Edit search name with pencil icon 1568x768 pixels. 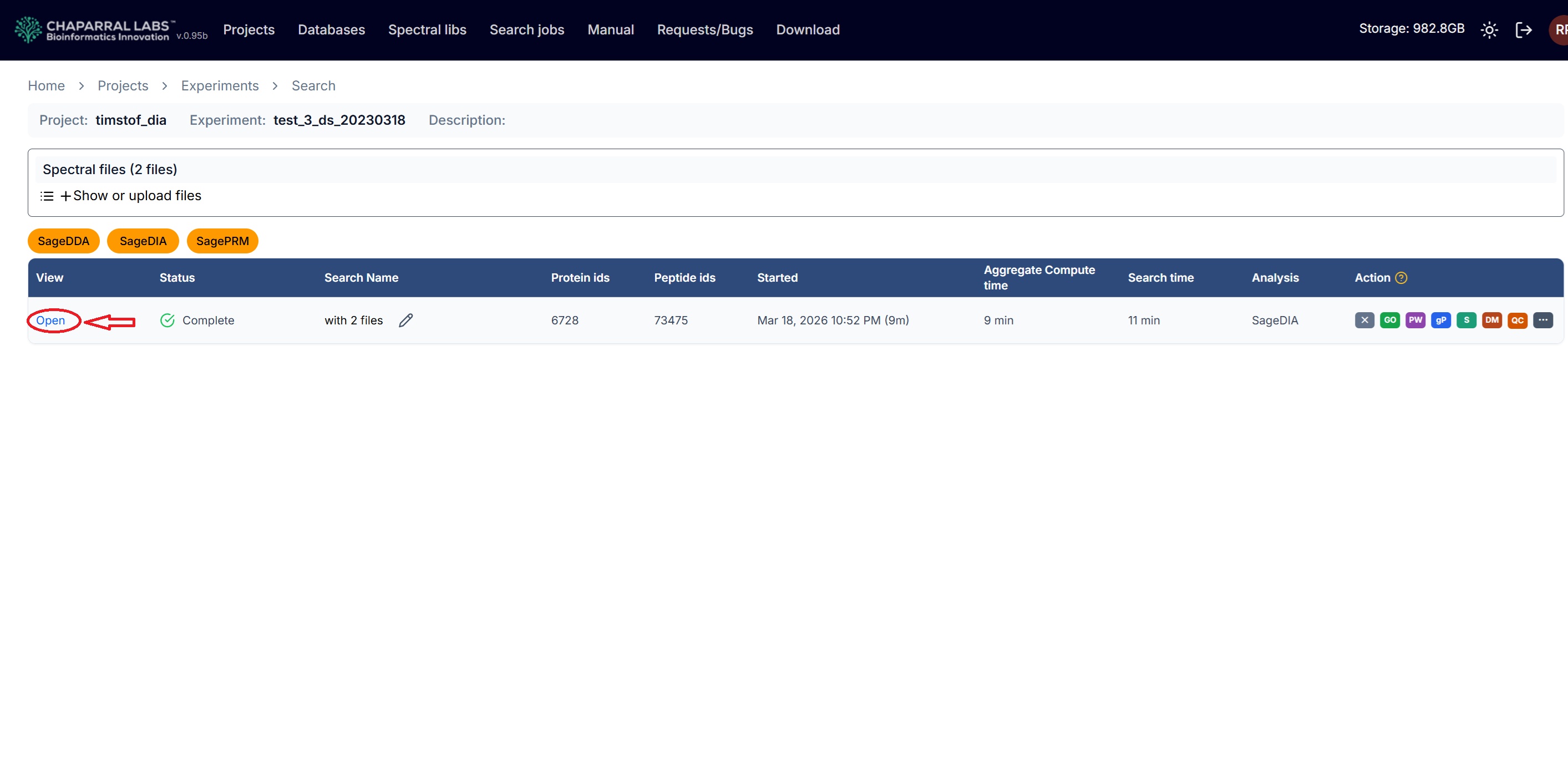click(x=406, y=320)
